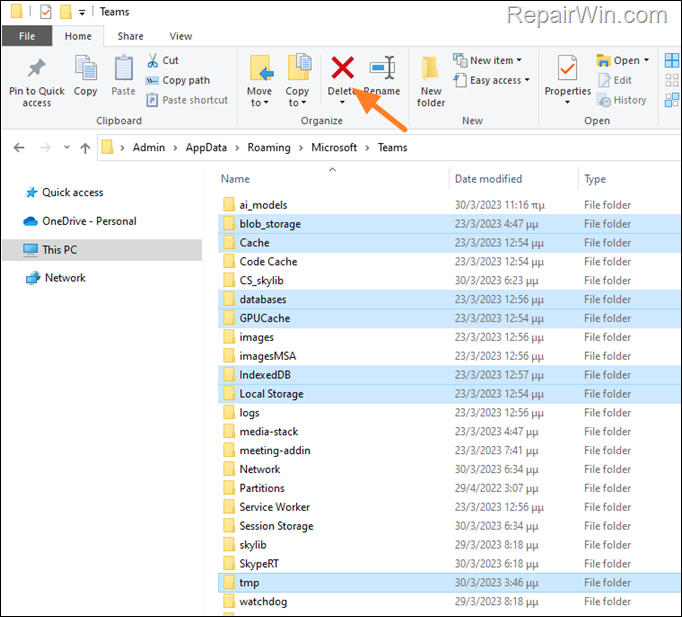Click the Back navigation arrow
The image size is (682, 617).
[x=19, y=148]
